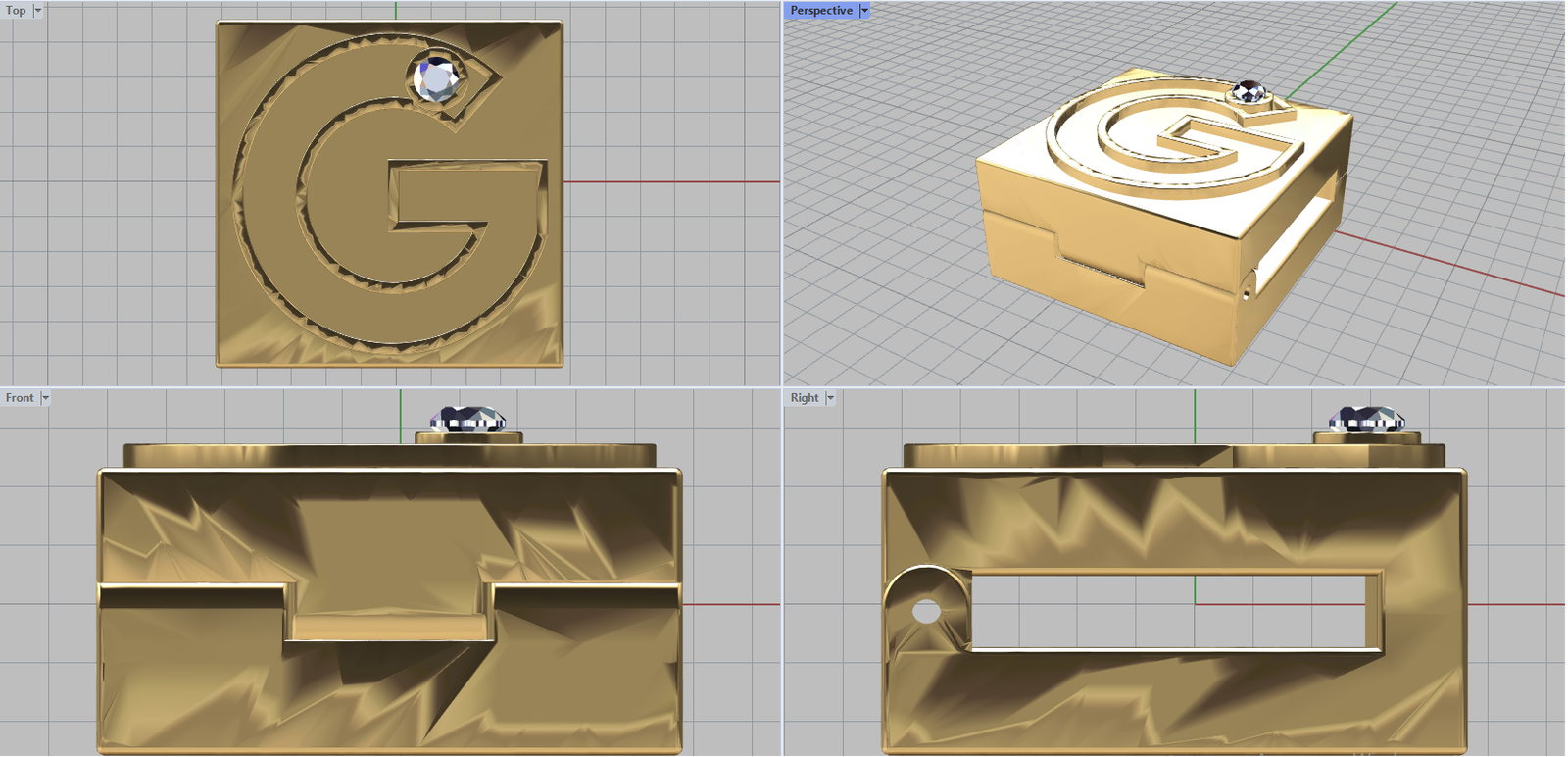Select the Front viewport title label
The width and height of the screenshot is (1568, 757).
pos(20,398)
